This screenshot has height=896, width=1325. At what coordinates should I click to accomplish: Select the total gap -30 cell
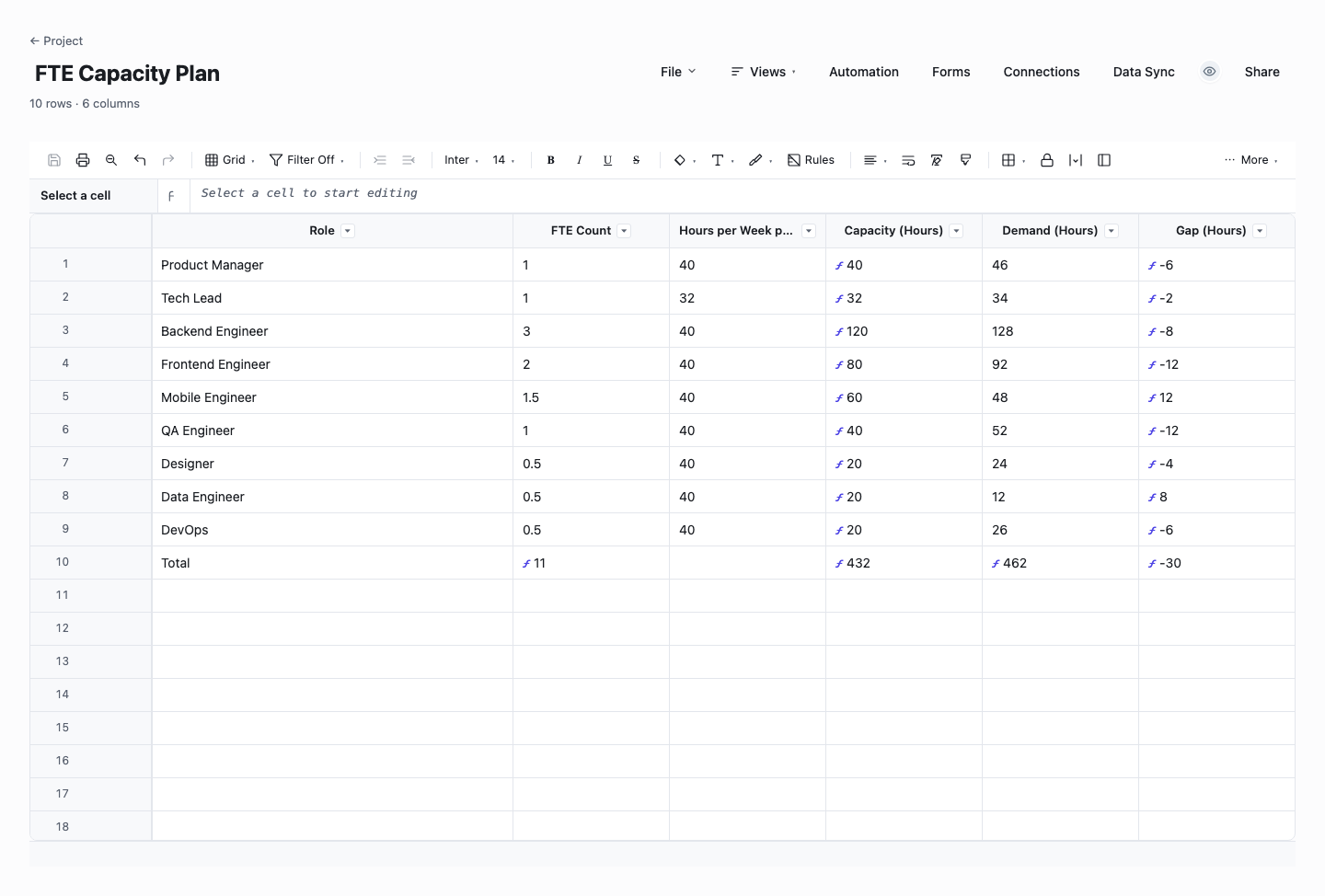click(1216, 563)
